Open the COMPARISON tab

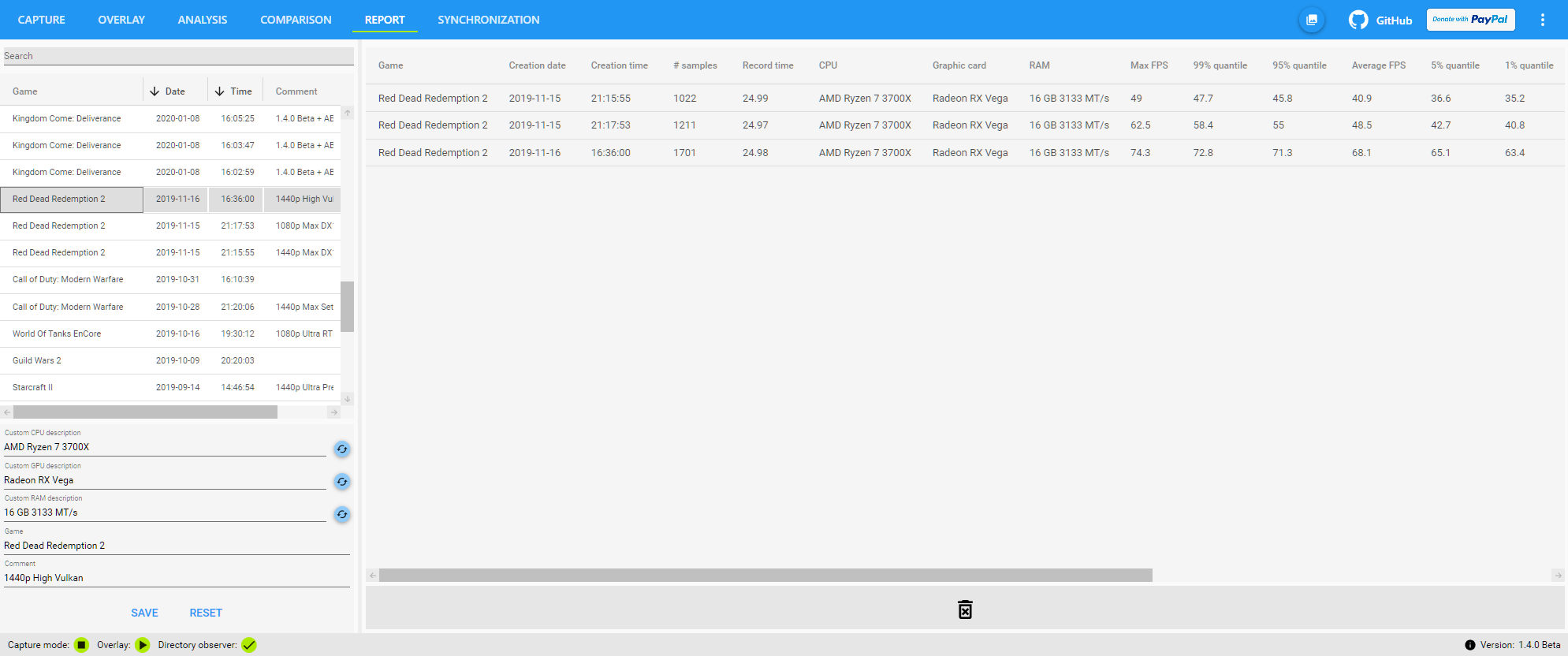pos(296,20)
